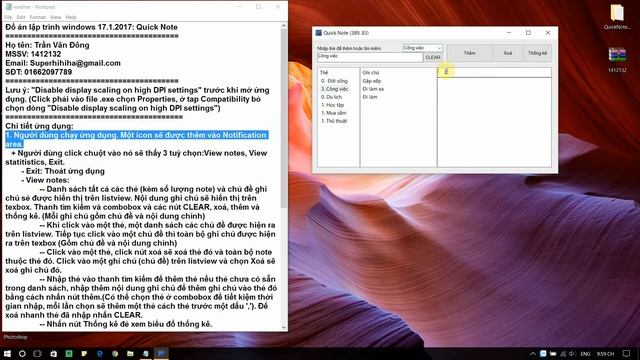Launch Chrome from the taskbar
640x360 pixels.
[115, 353]
